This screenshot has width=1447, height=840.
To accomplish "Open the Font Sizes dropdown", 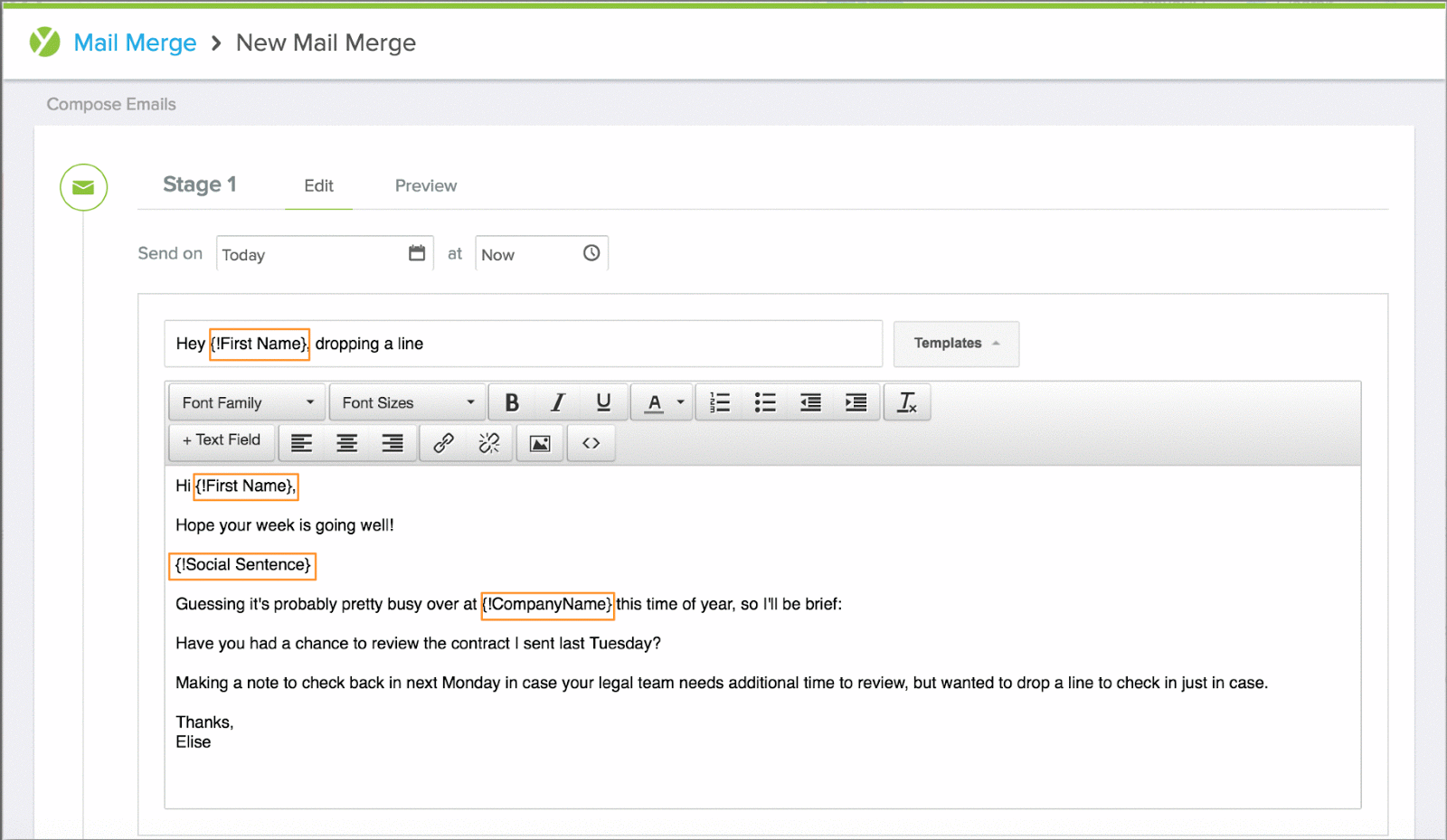I will (x=407, y=401).
